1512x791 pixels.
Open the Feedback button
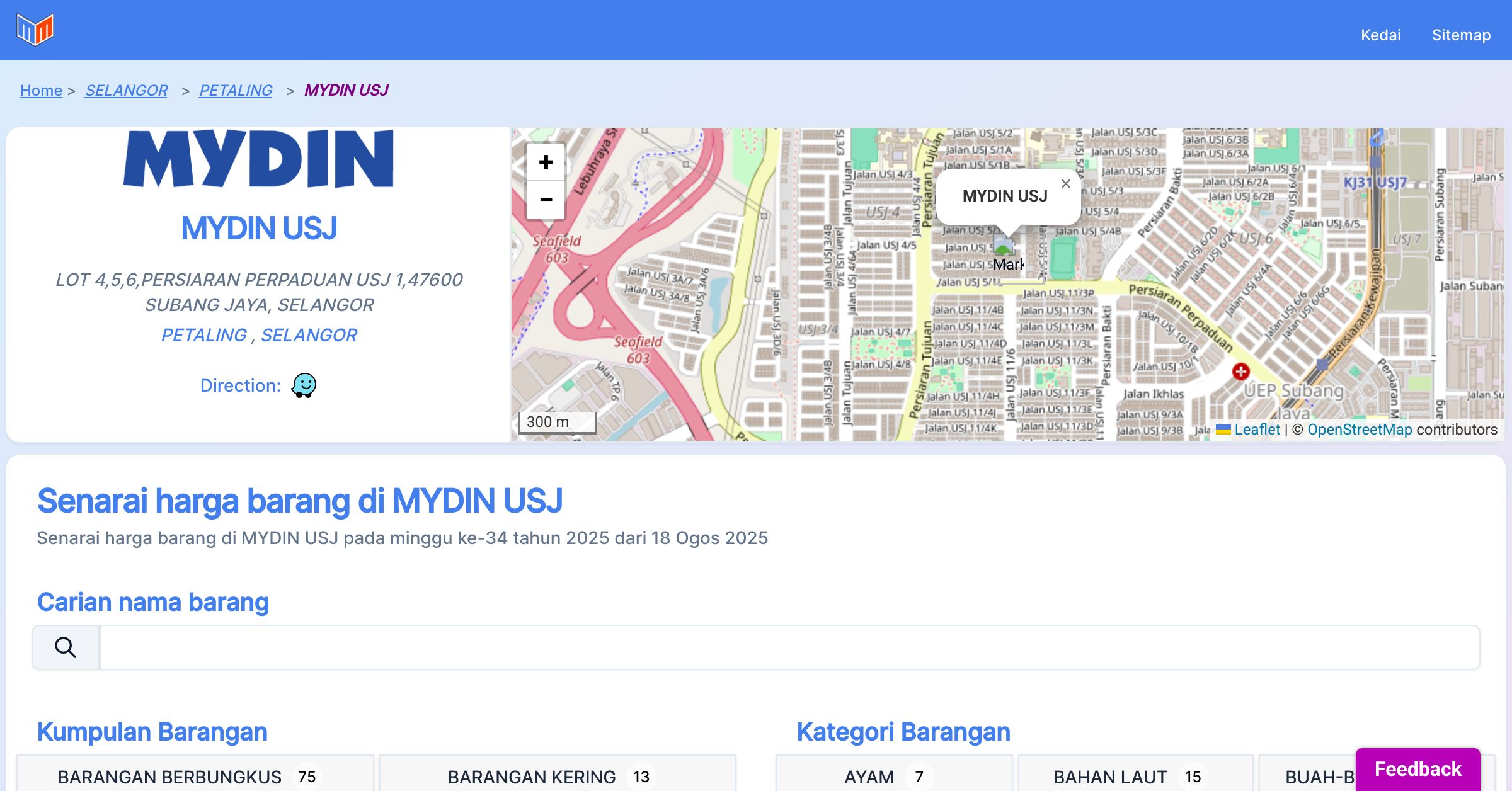1417,769
